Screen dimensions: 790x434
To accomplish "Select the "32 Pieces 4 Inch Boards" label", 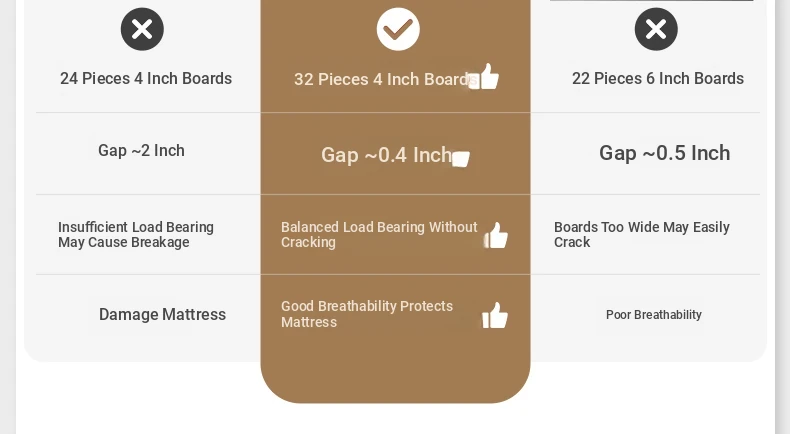I will pos(382,80).
